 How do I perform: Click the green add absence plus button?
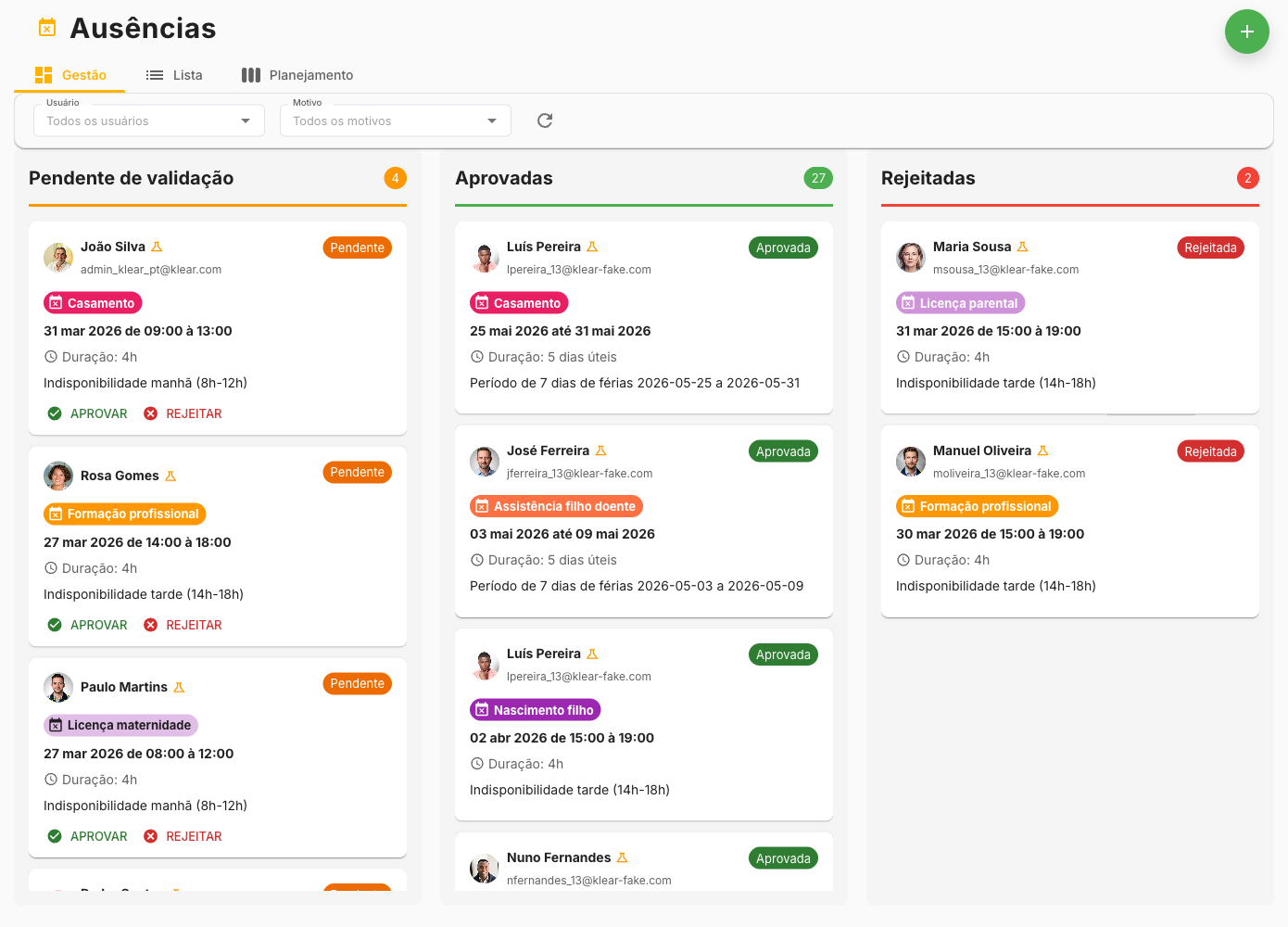click(x=1246, y=32)
